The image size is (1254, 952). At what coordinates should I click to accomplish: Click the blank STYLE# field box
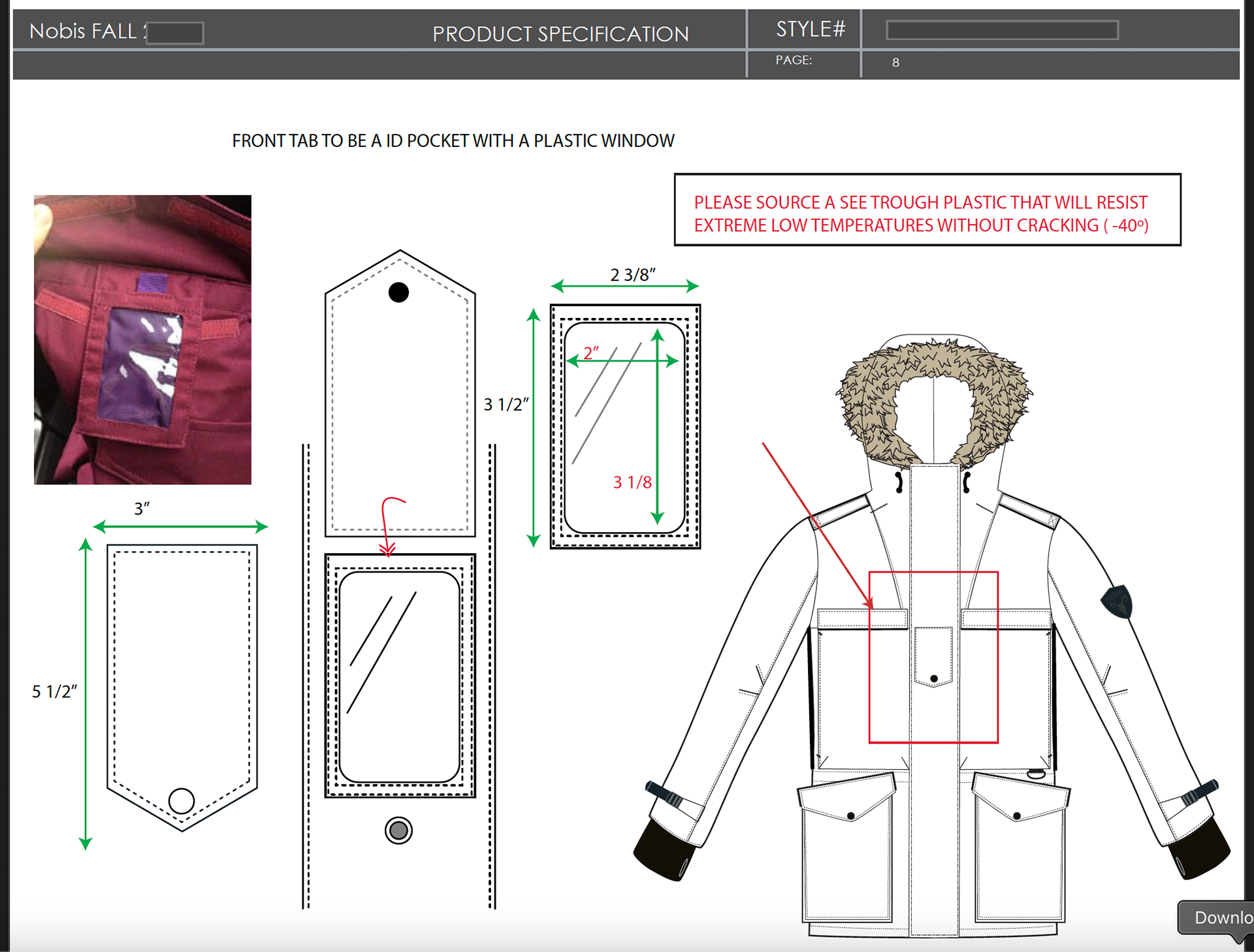point(1001,30)
